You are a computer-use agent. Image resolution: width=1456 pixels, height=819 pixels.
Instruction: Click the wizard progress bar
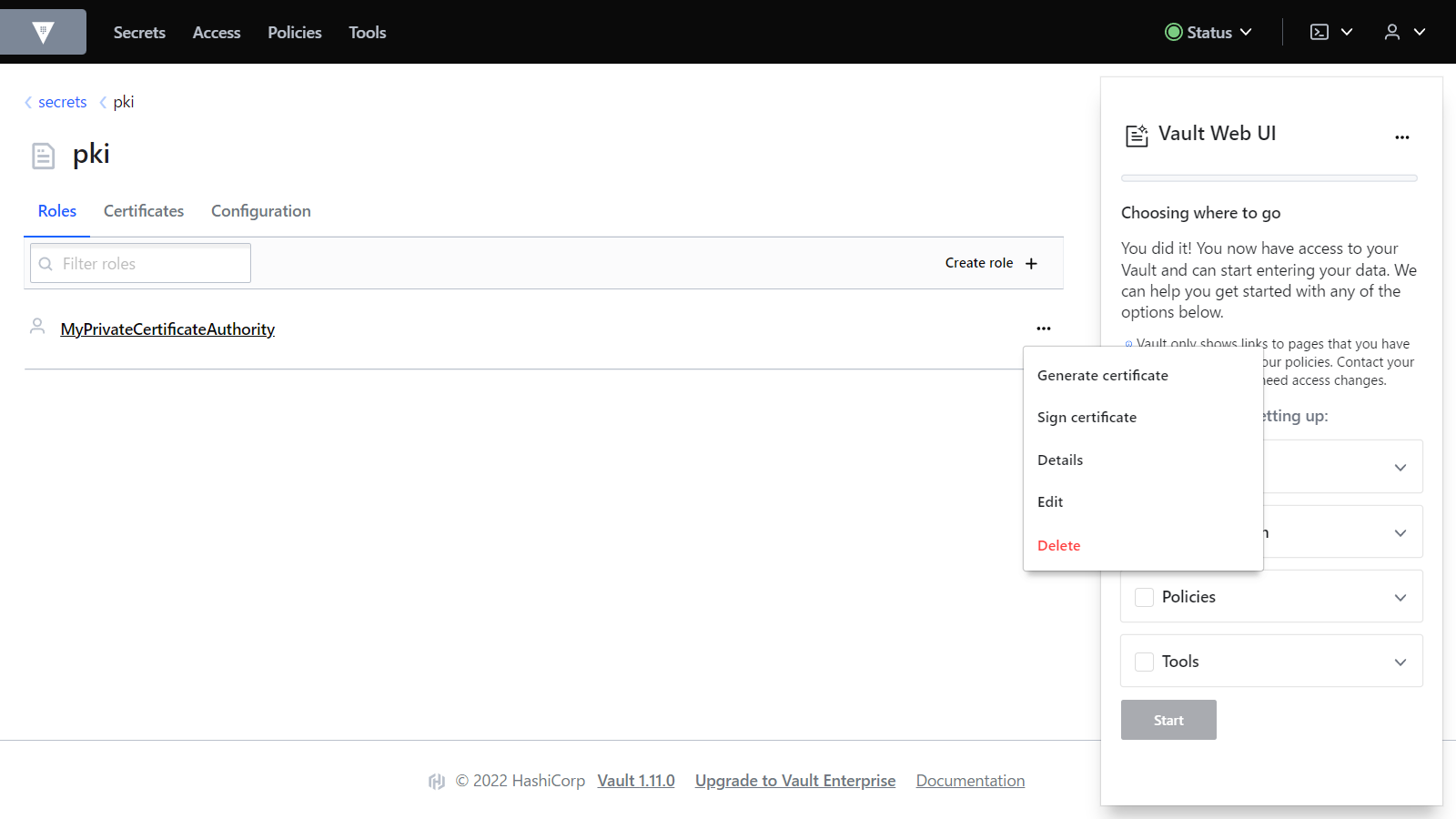[1269, 178]
